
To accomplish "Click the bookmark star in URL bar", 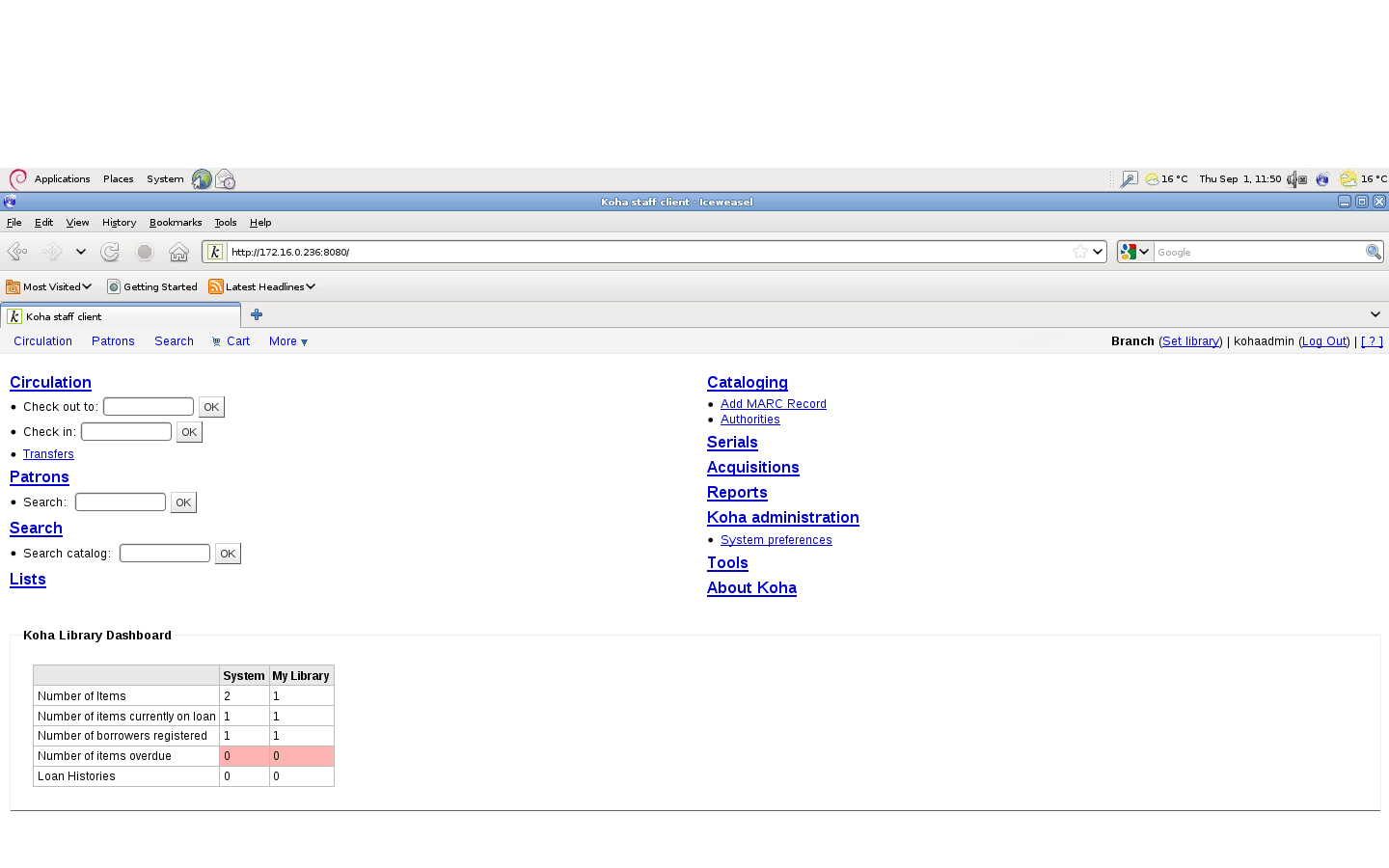I will [1079, 252].
